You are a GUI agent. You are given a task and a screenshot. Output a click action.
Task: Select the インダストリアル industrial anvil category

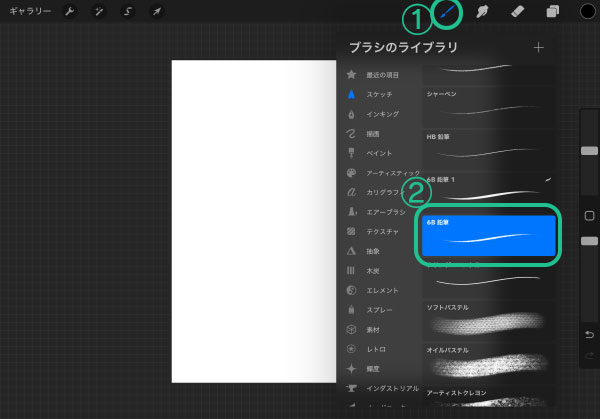(383, 388)
